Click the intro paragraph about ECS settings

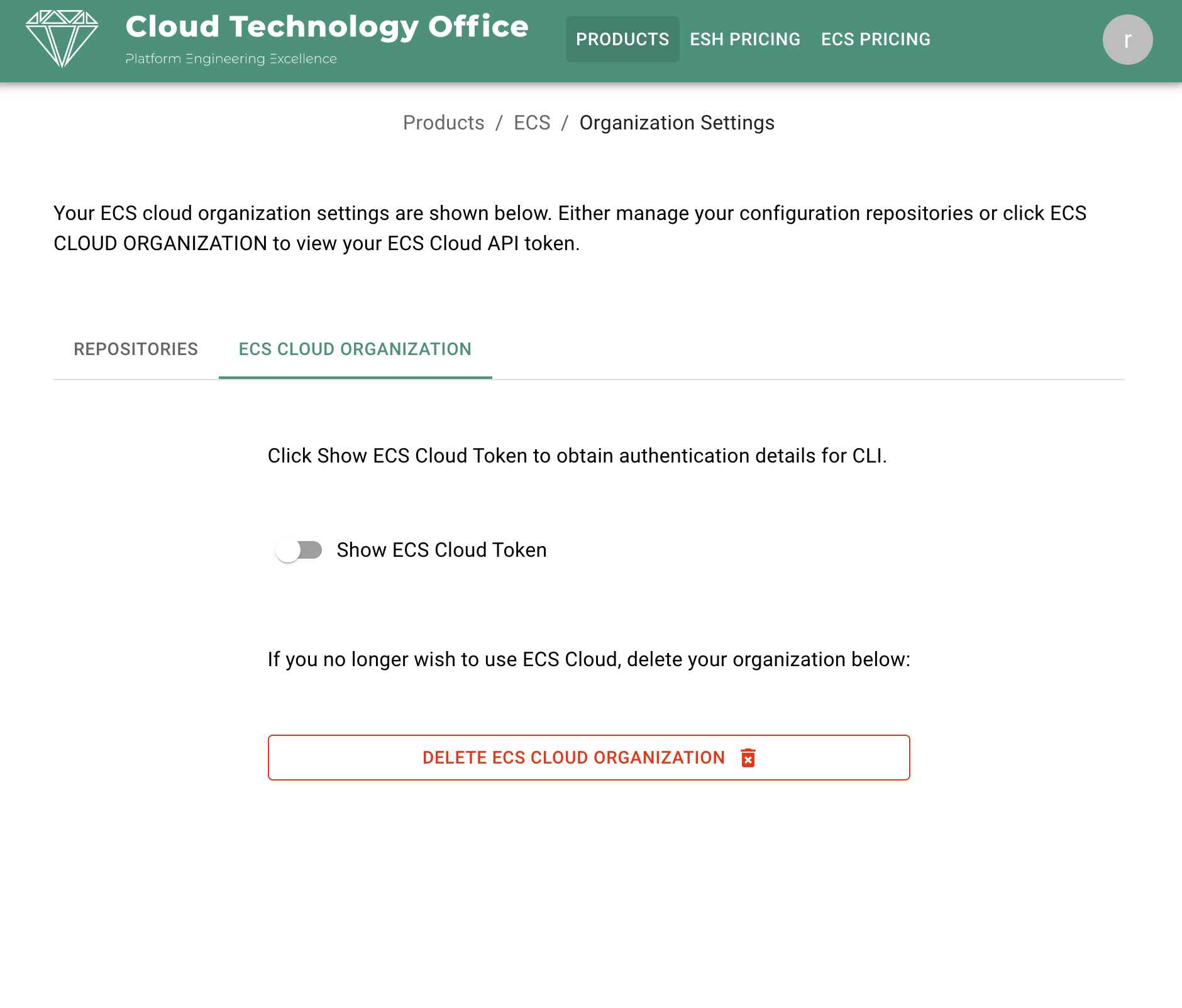tap(570, 228)
